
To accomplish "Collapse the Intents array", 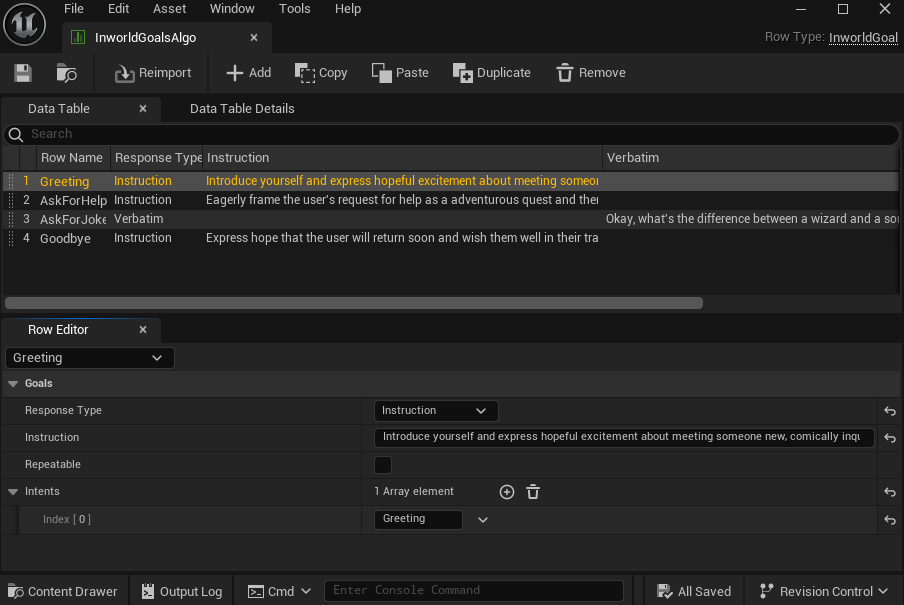I will click(x=13, y=492).
